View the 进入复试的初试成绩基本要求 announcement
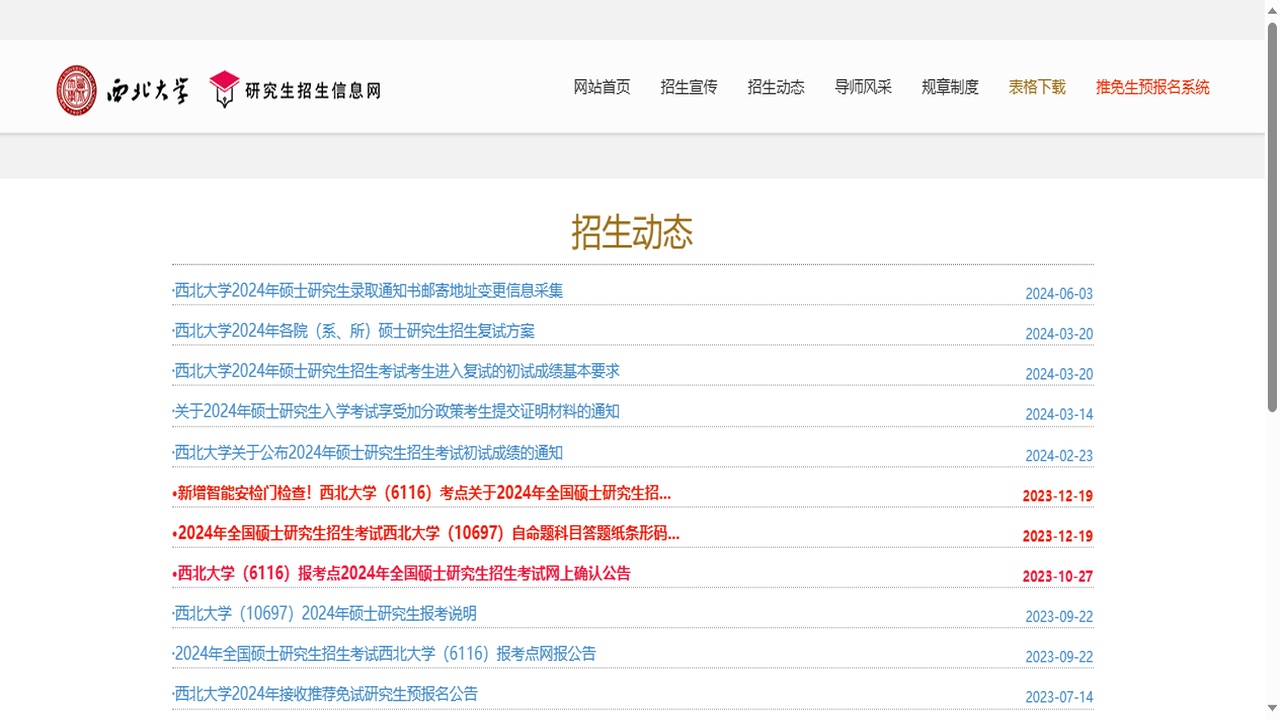Screen dimensions: 1280x720 coord(396,370)
